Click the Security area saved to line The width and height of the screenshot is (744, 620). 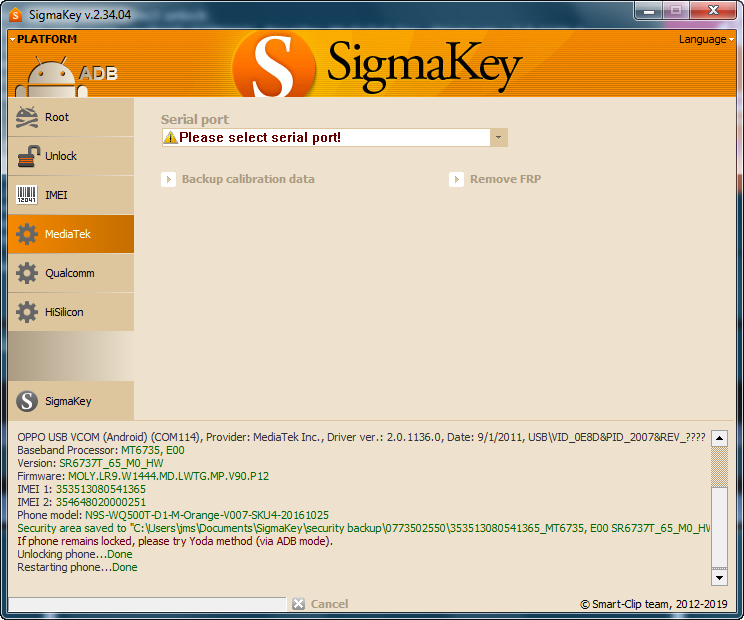[x=363, y=528]
